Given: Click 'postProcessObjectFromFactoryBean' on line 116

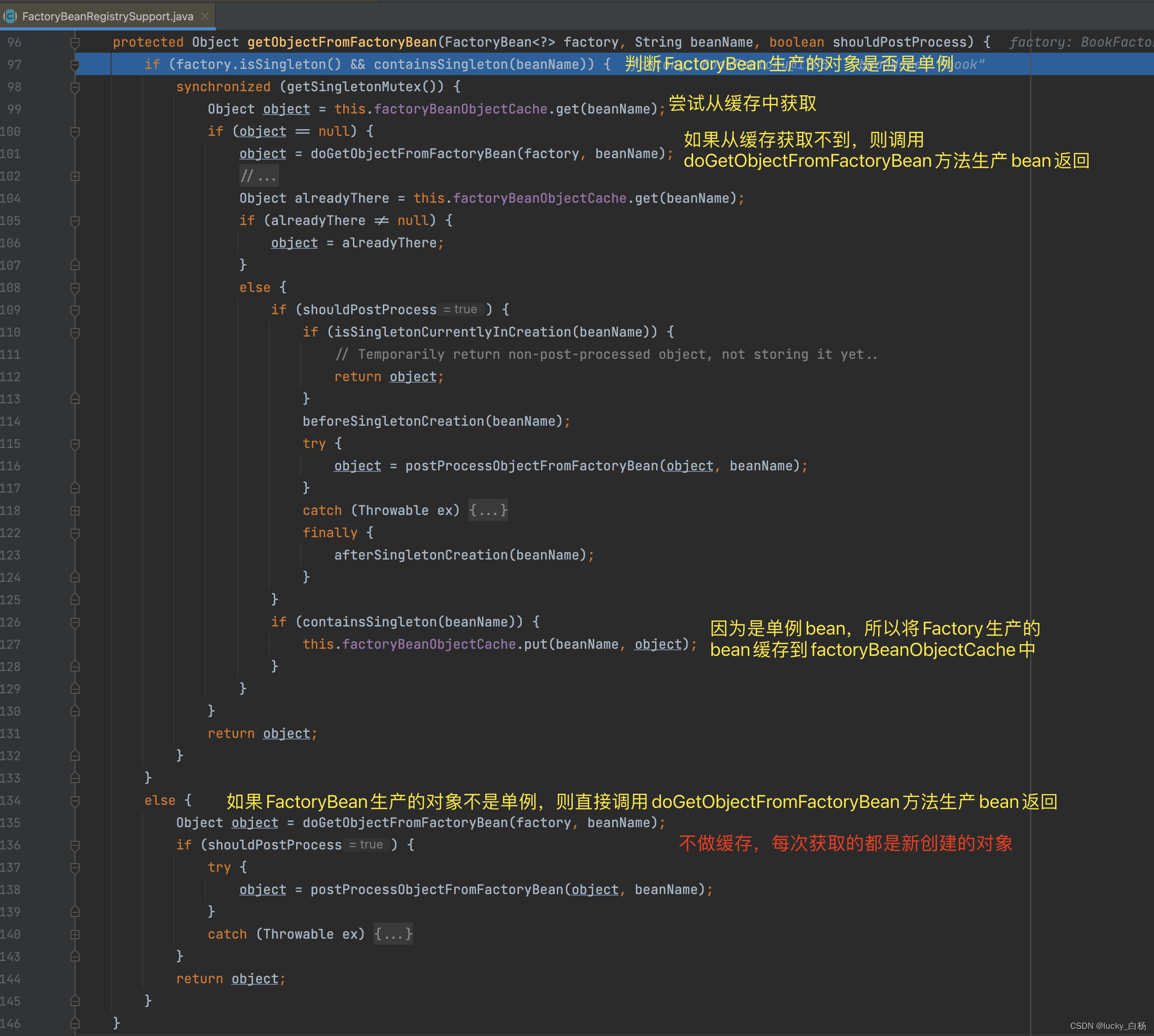Looking at the screenshot, I should point(532,466).
